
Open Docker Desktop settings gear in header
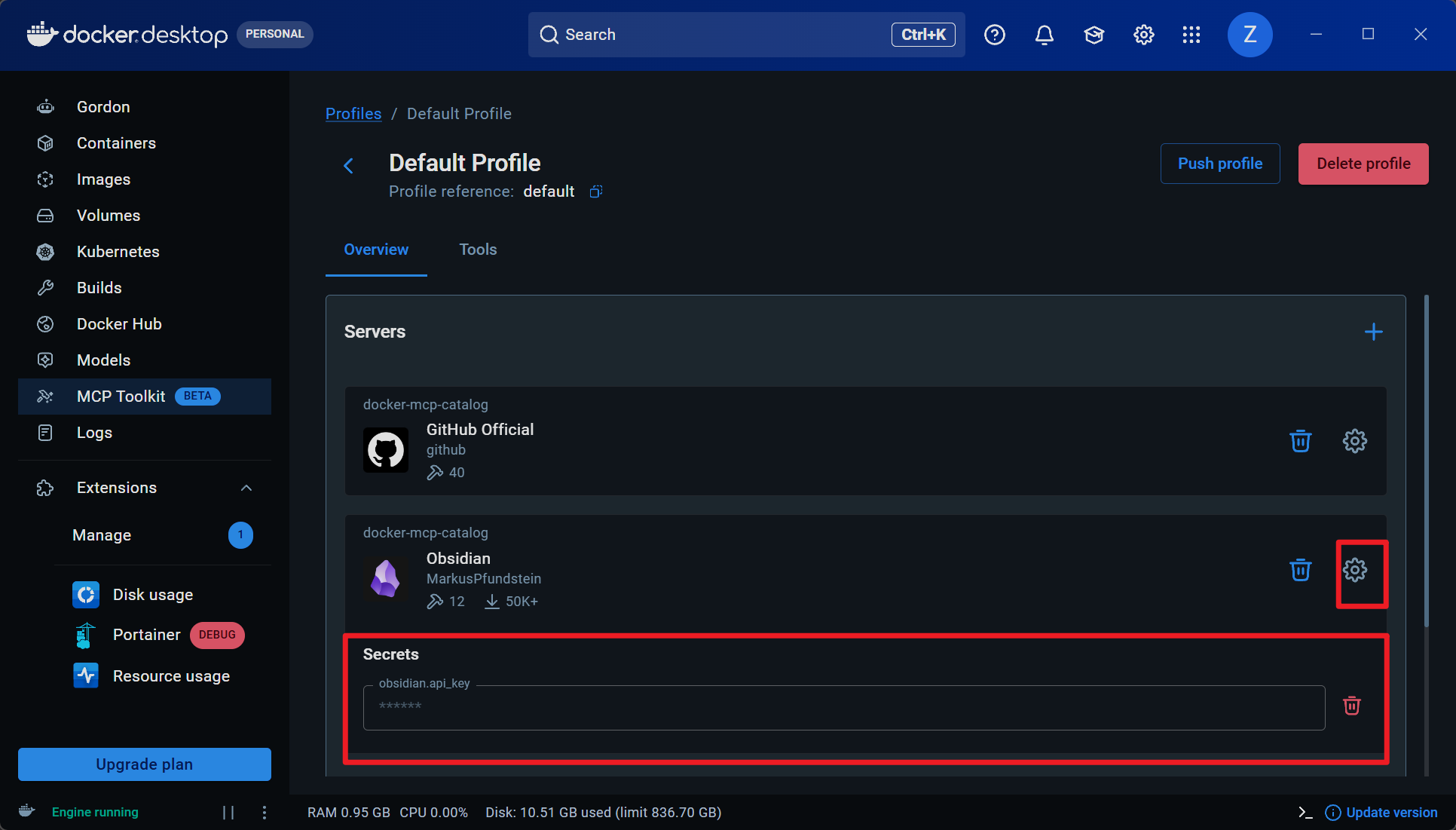click(1144, 35)
